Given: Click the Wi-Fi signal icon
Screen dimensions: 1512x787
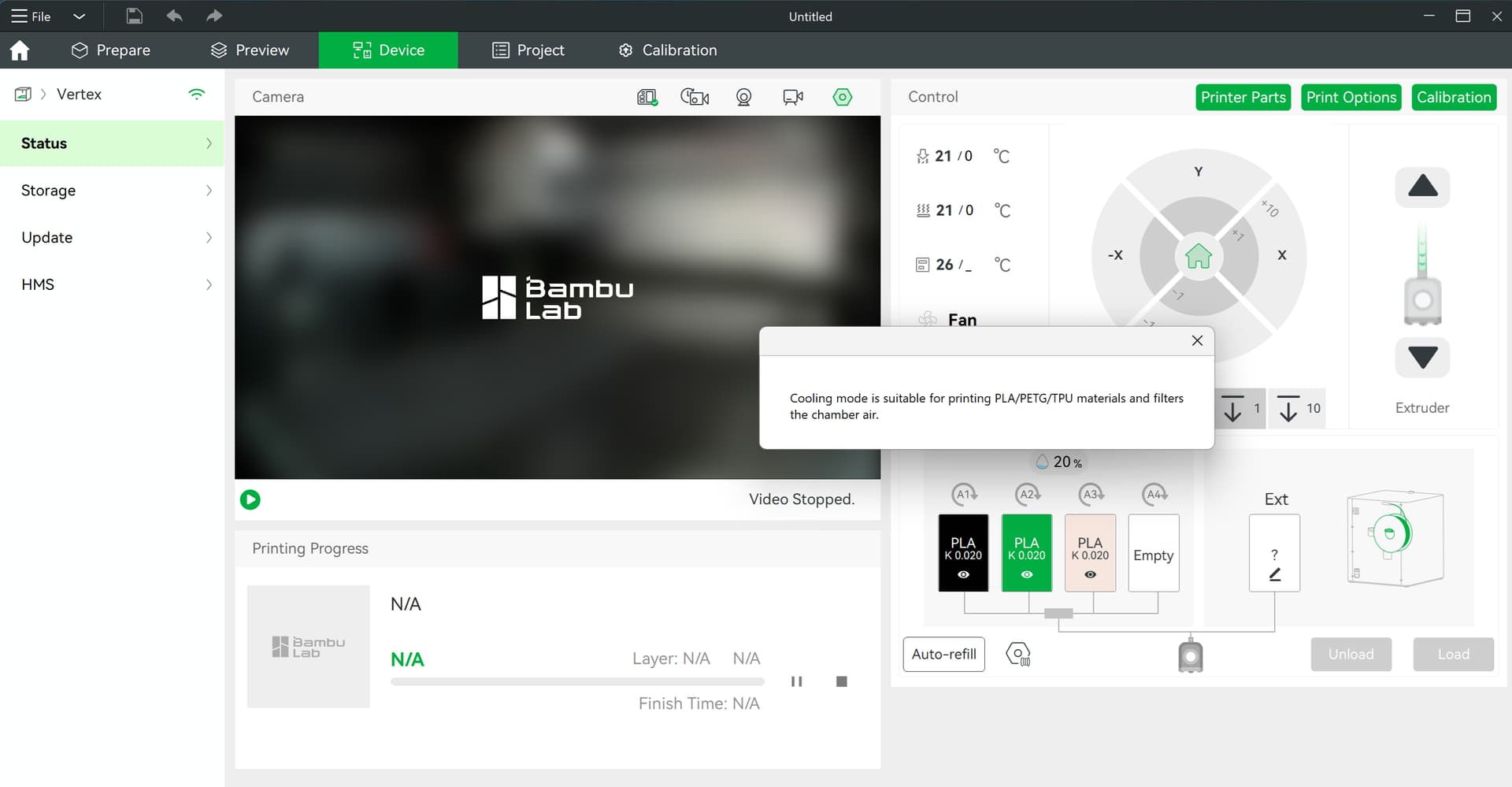Looking at the screenshot, I should [197, 95].
